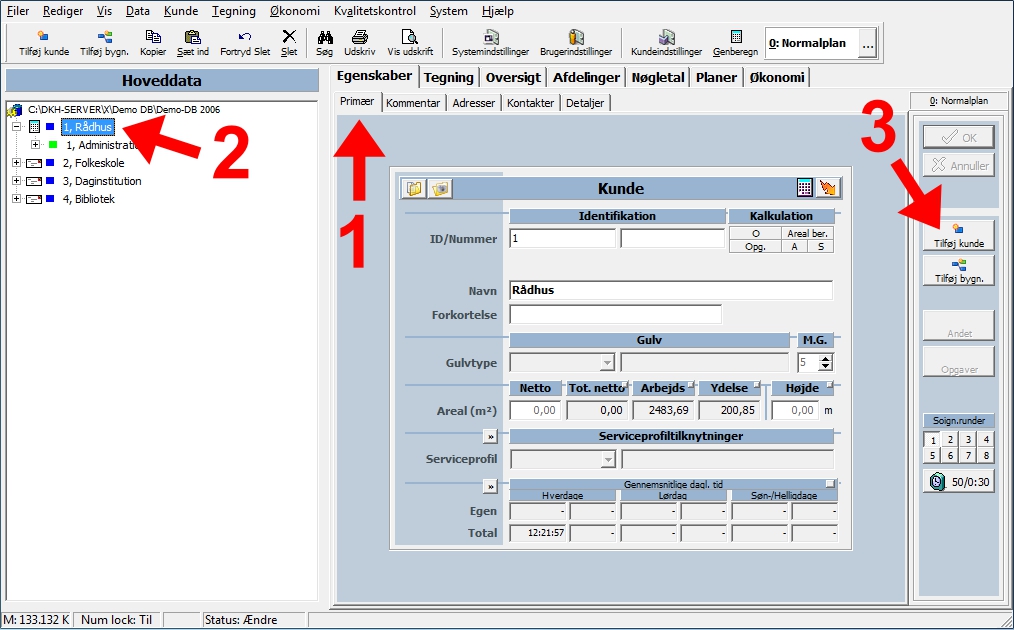Screen dimensions: 1014x630
Task: Switch to the Afdelinger tab
Action: (x=587, y=78)
